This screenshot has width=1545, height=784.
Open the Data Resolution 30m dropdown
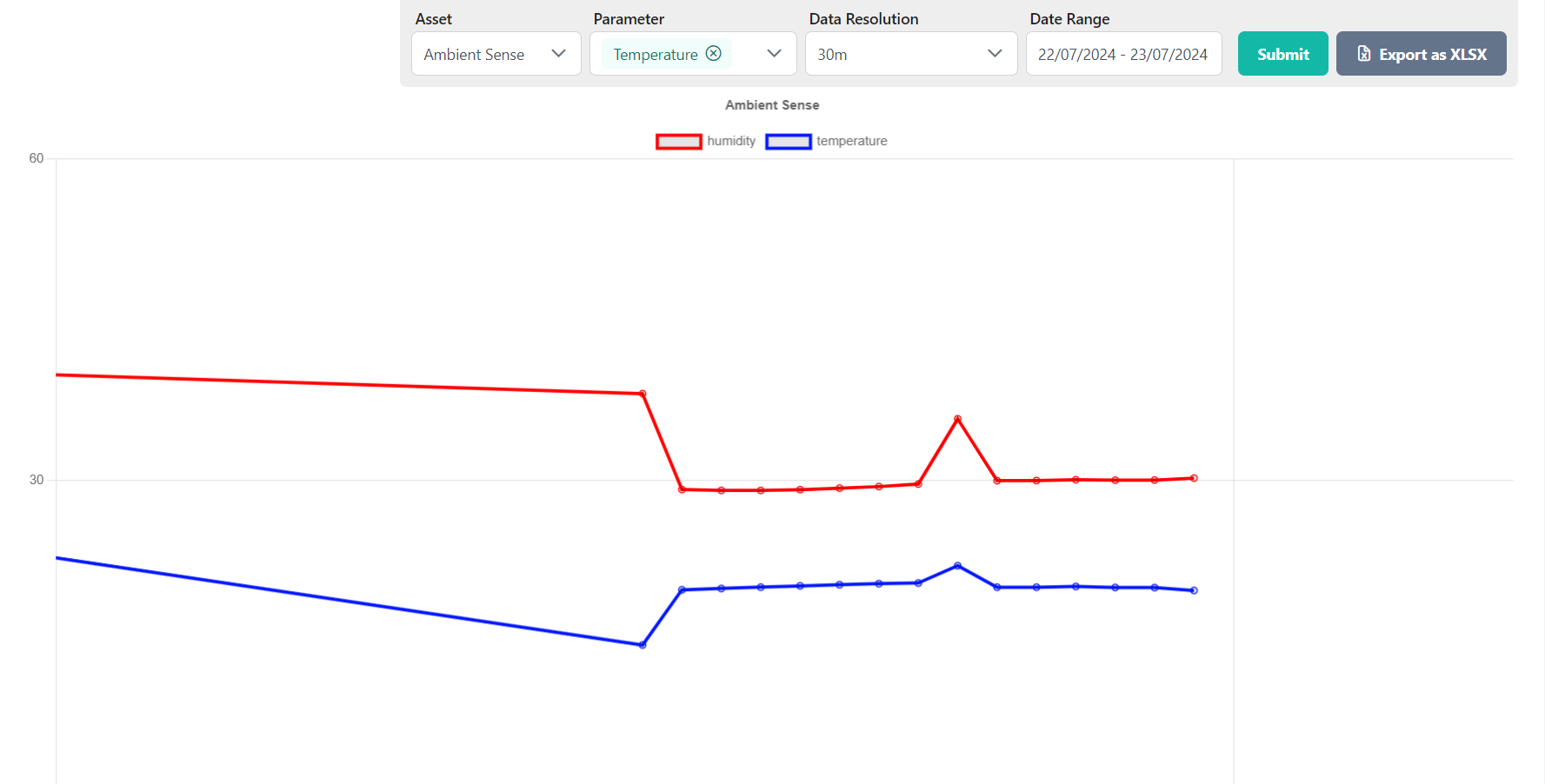(910, 54)
